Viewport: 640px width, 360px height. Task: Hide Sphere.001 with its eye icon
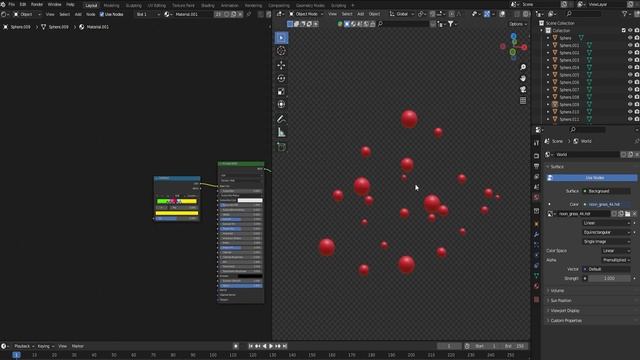[630, 45]
